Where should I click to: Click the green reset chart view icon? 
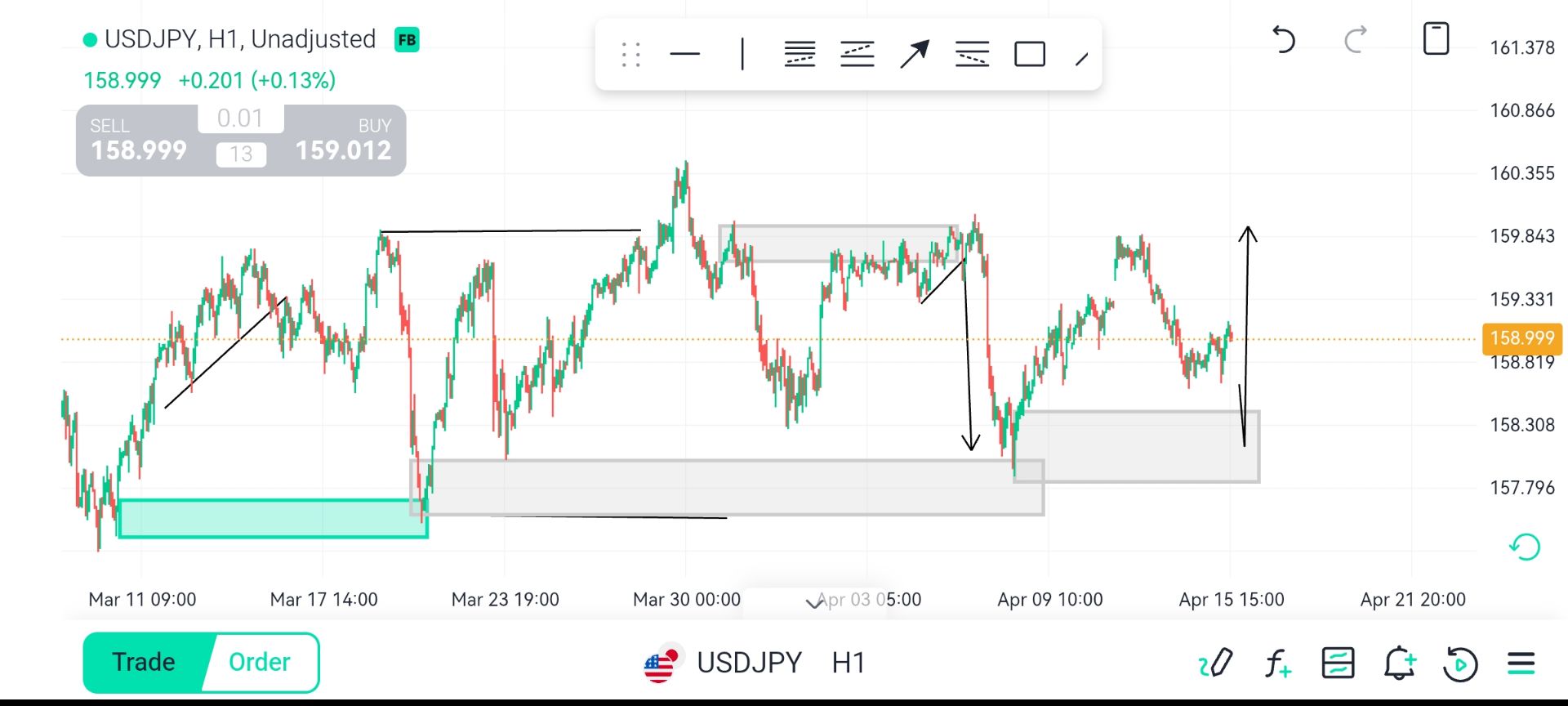click(x=1524, y=547)
